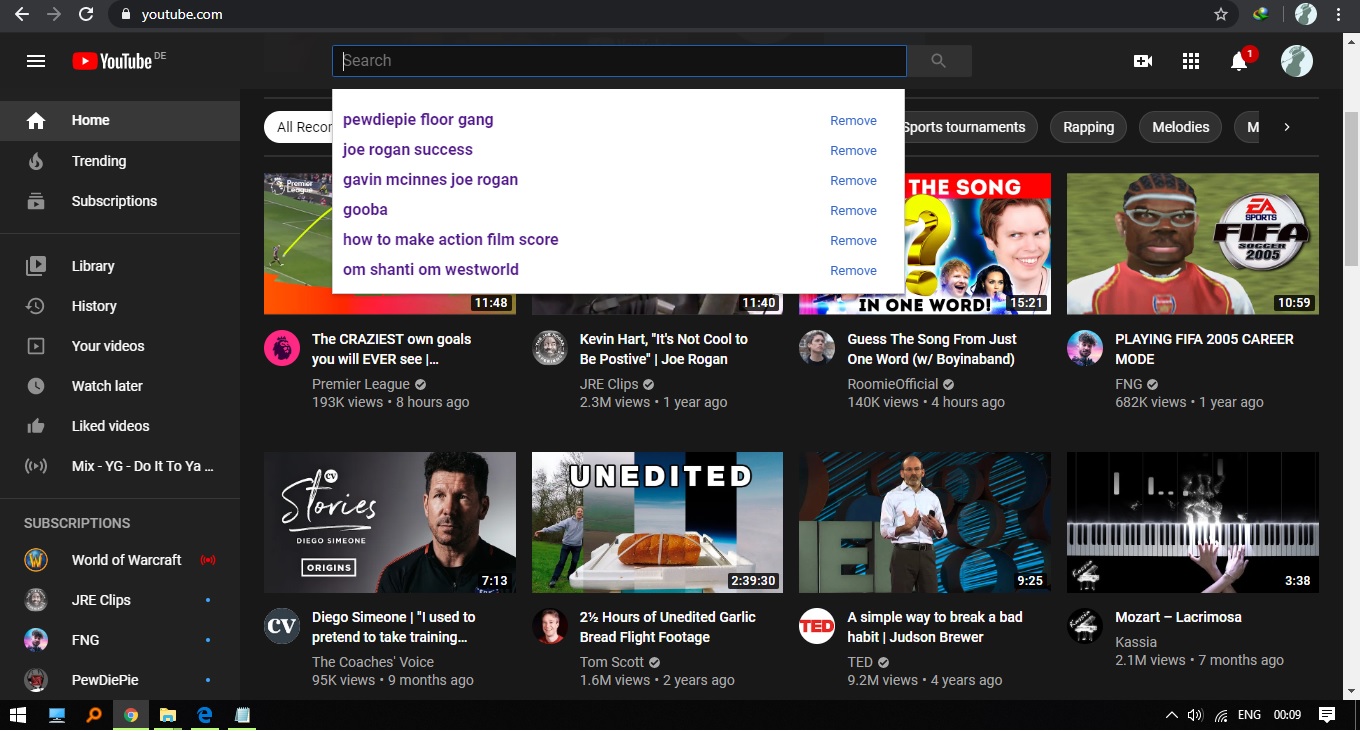View notifications via the bell icon
Screen dimensions: 1360x731
click(1238, 61)
